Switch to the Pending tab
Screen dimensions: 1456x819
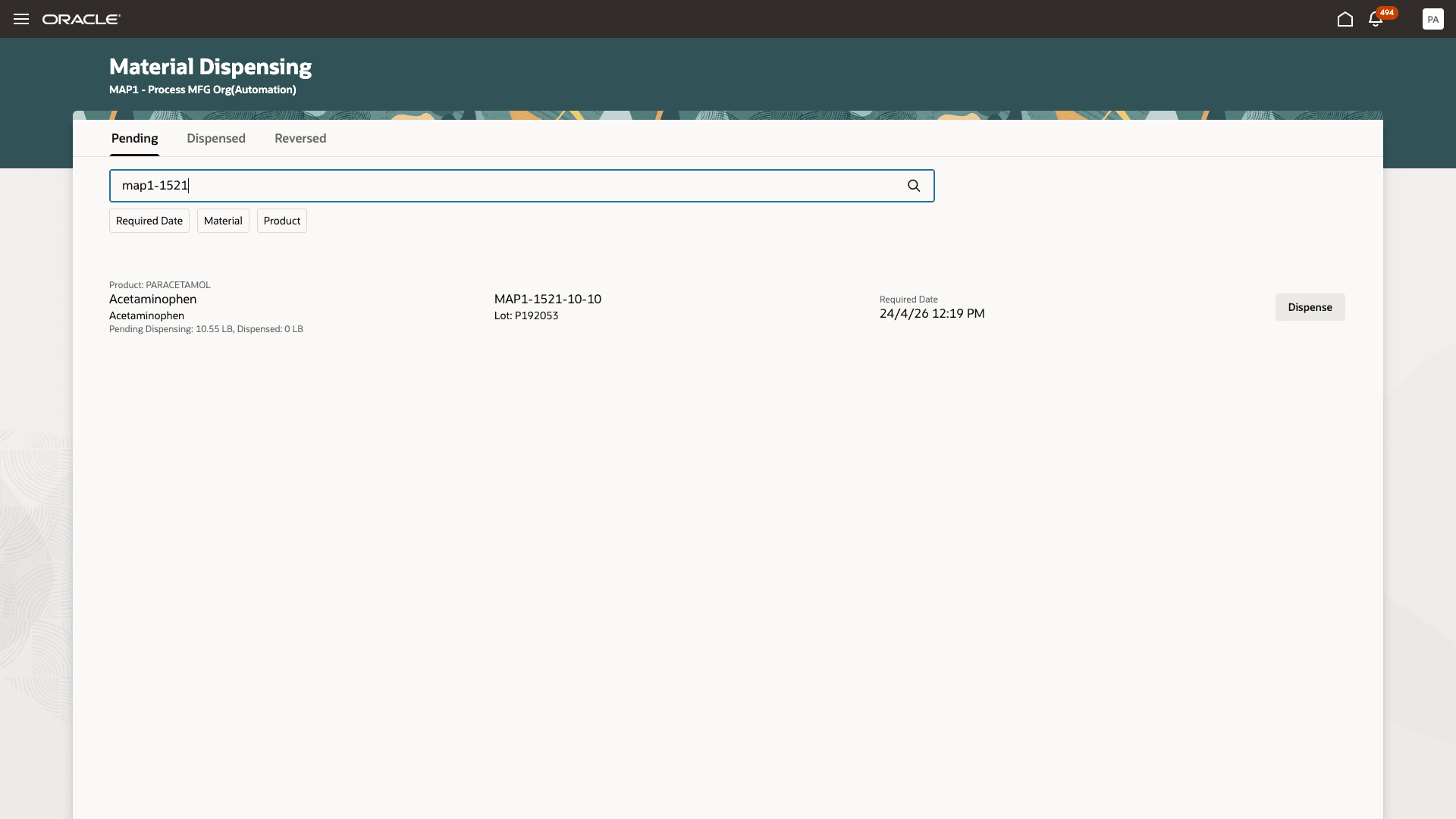tap(135, 138)
